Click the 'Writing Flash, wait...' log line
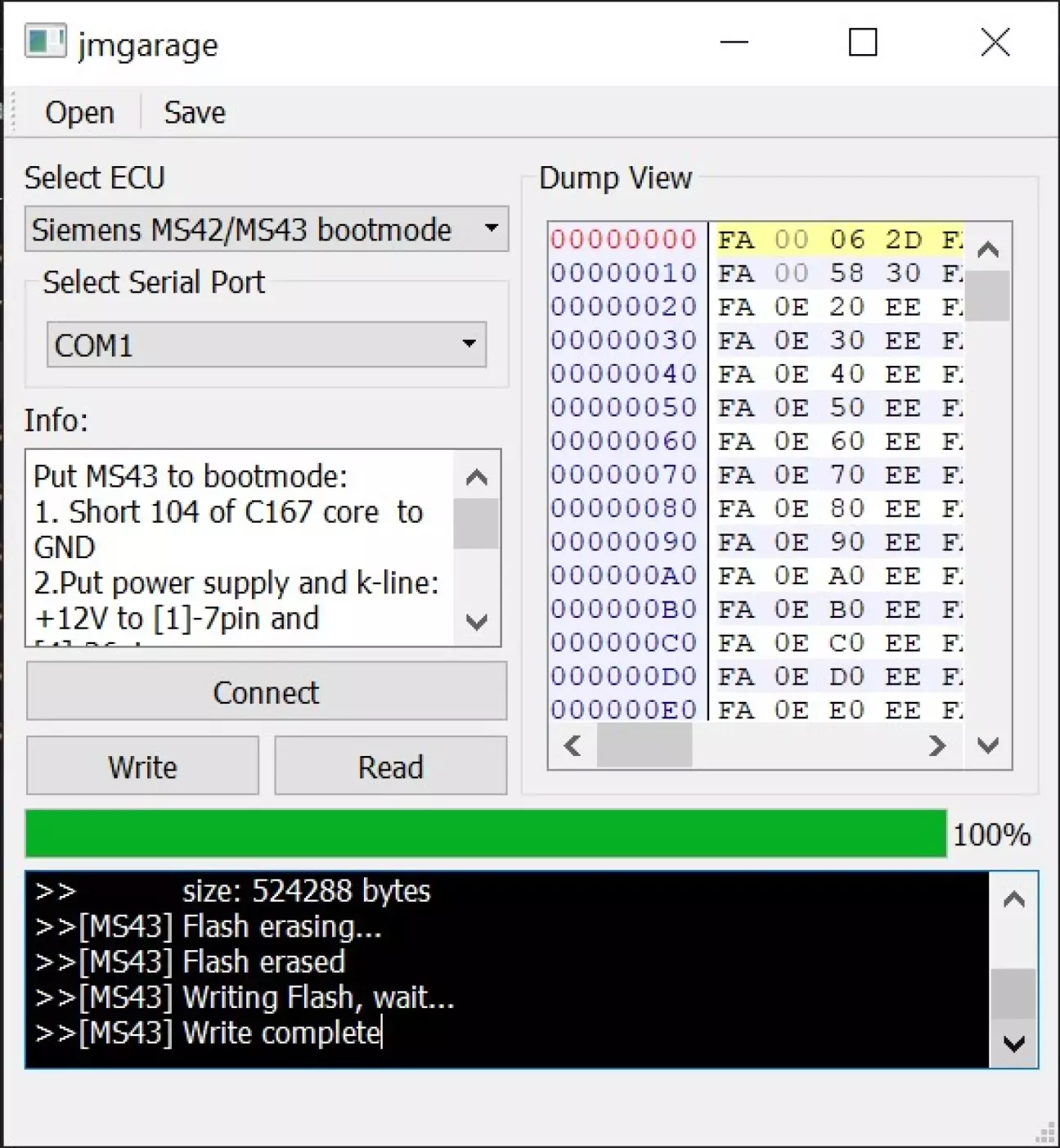The height and width of the screenshot is (1148, 1060). tap(245, 997)
